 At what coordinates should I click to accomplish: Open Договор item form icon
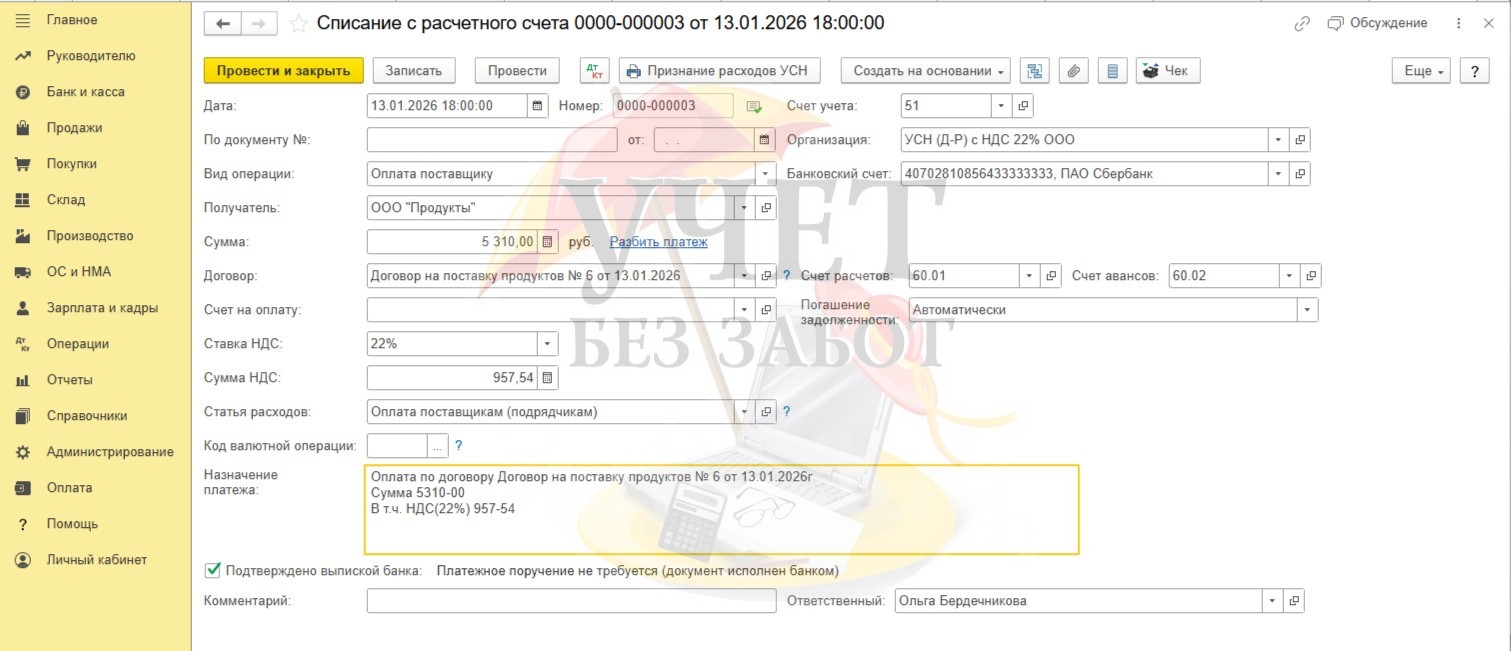767,276
